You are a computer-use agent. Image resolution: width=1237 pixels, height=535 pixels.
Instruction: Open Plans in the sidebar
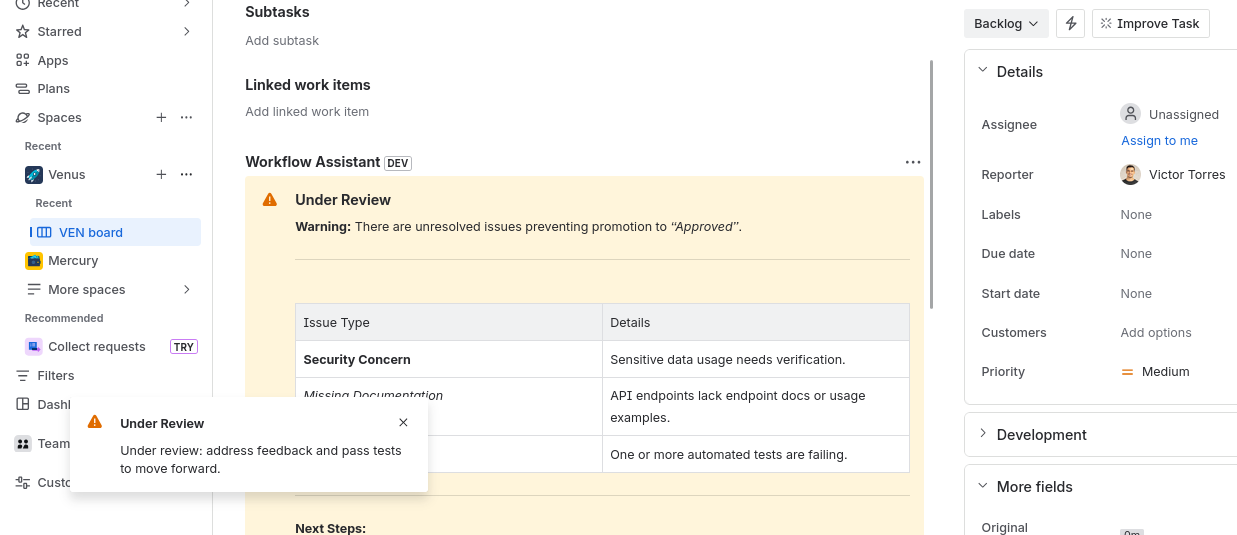click(x=54, y=89)
